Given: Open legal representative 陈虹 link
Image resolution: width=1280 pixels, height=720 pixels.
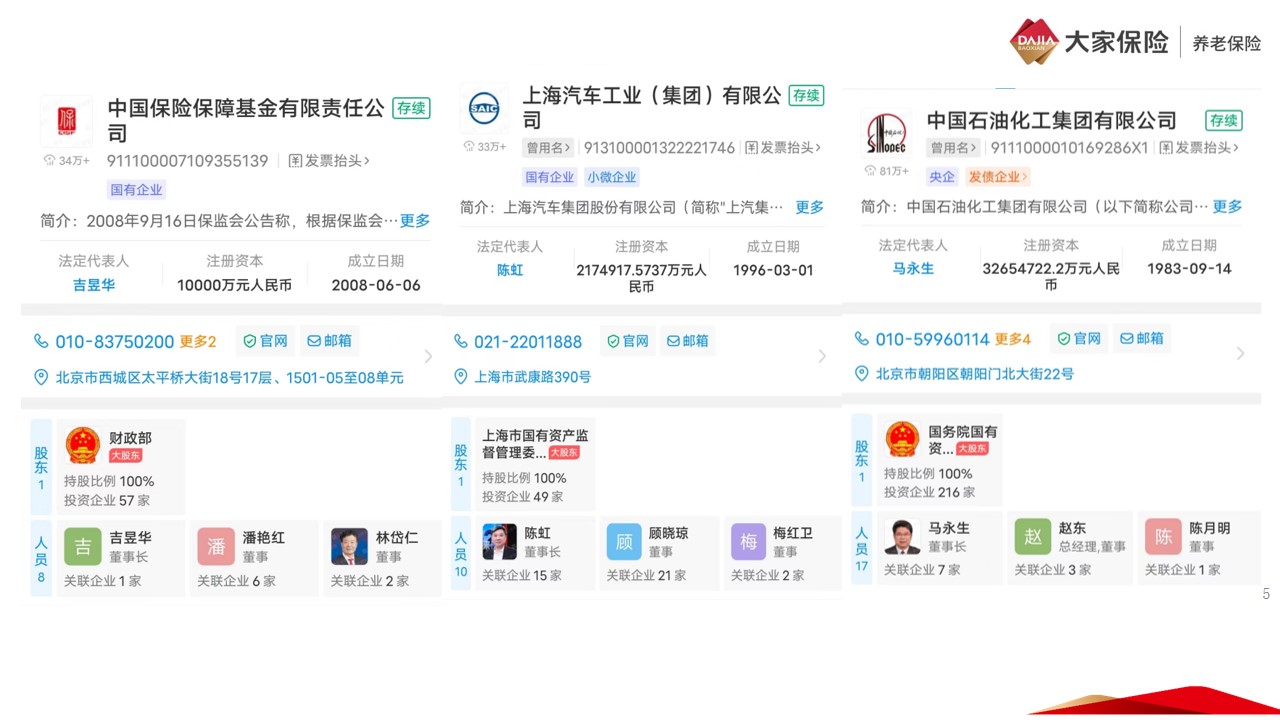Looking at the screenshot, I should coord(510,270).
